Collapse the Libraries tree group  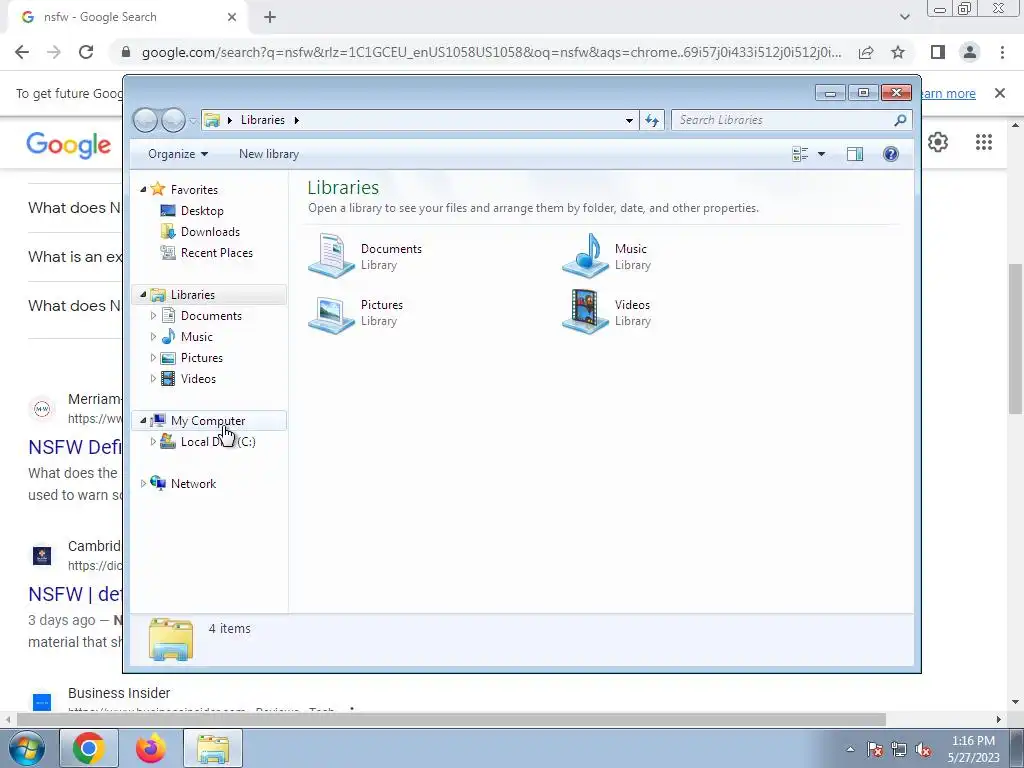click(x=143, y=295)
